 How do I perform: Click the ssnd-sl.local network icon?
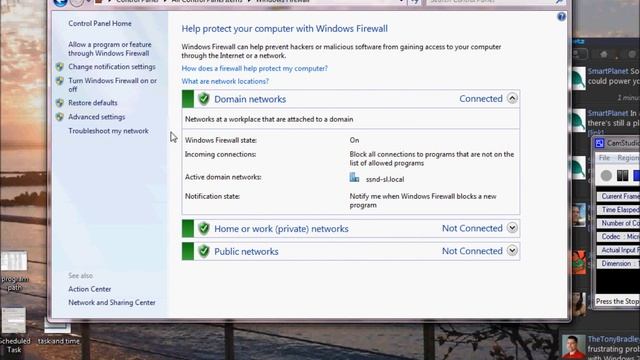(354, 178)
